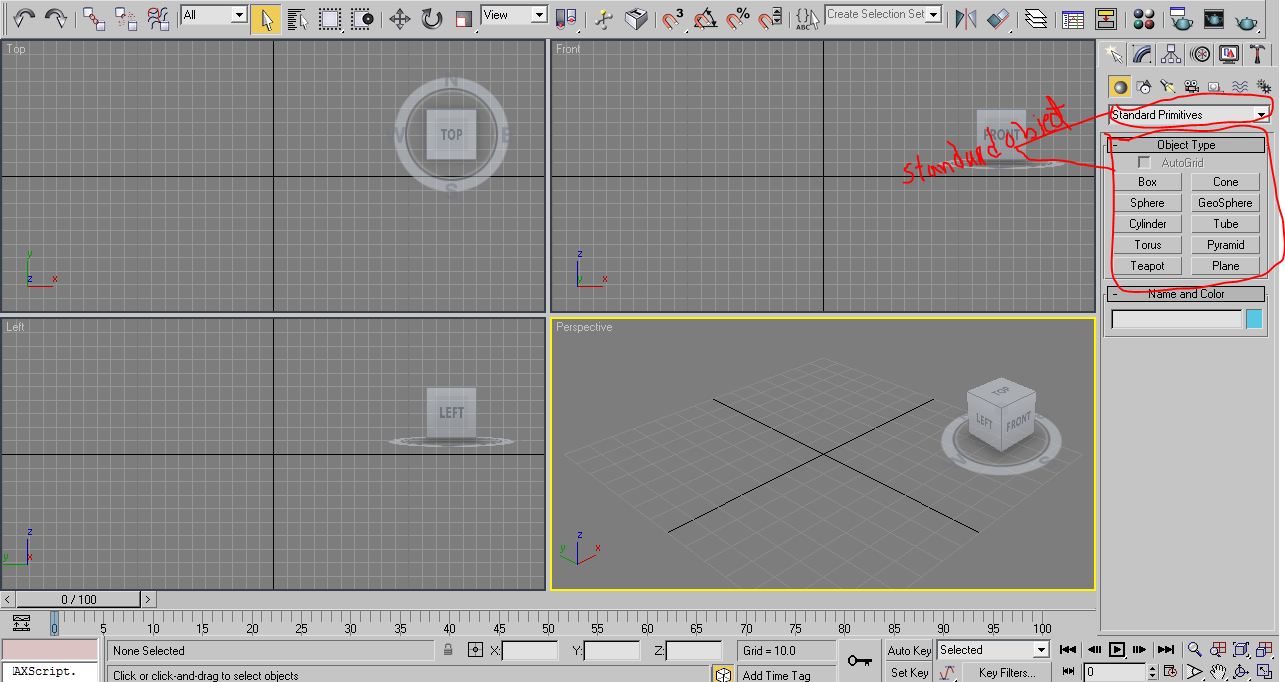
Task: Click the Key Filters button
Action: (x=1006, y=672)
